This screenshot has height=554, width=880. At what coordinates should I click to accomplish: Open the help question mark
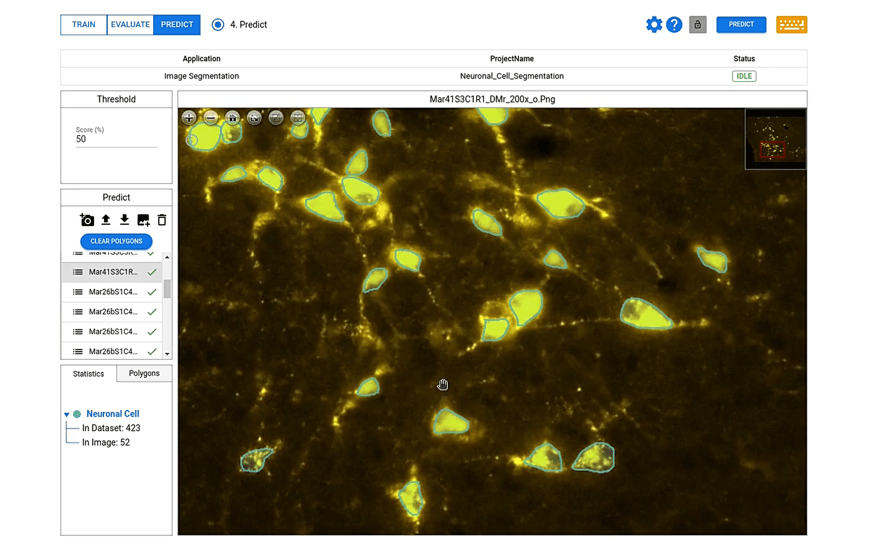pos(674,25)
